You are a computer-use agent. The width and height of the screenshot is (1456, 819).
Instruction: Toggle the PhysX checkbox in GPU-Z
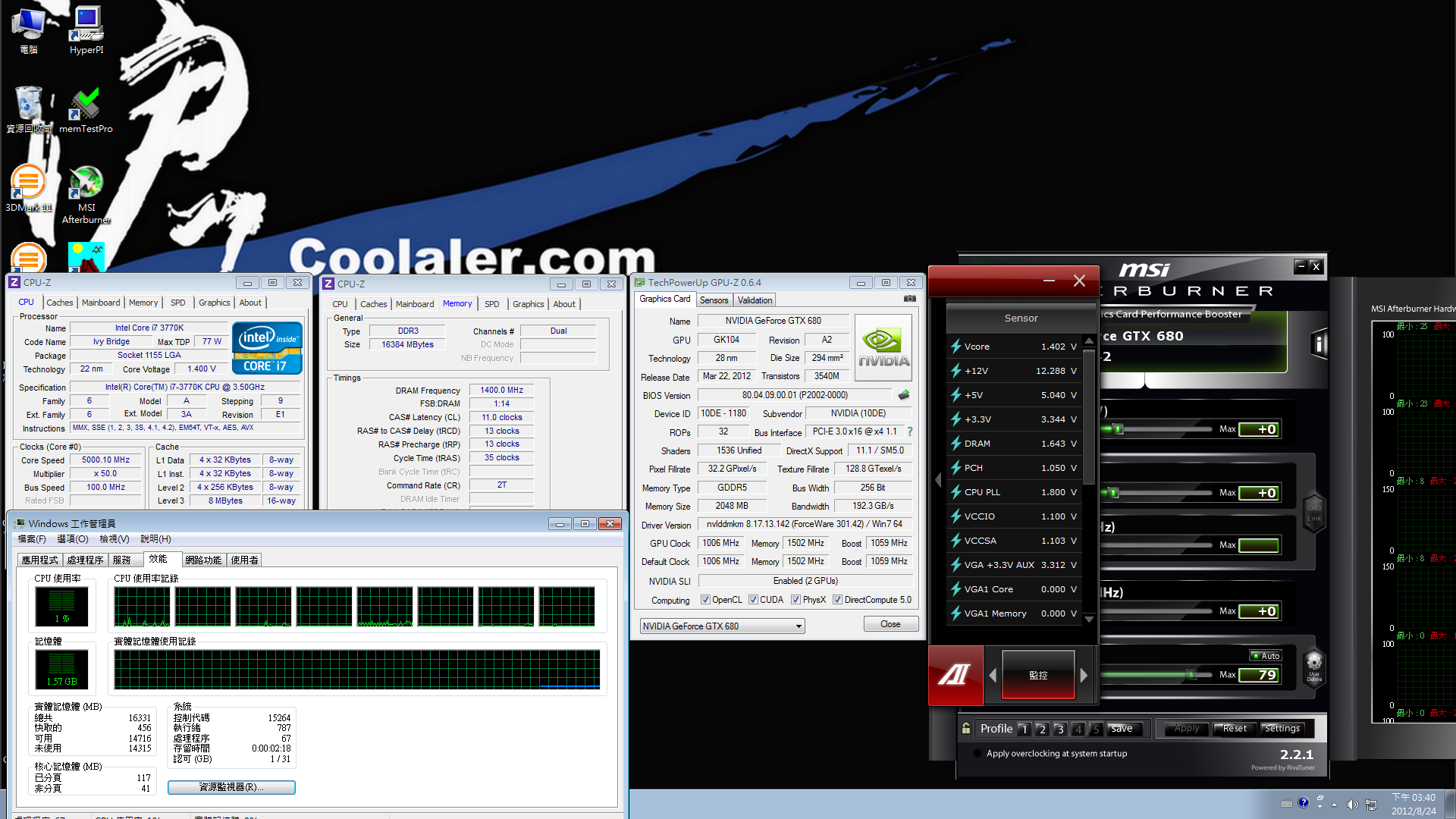click(795, 600)
